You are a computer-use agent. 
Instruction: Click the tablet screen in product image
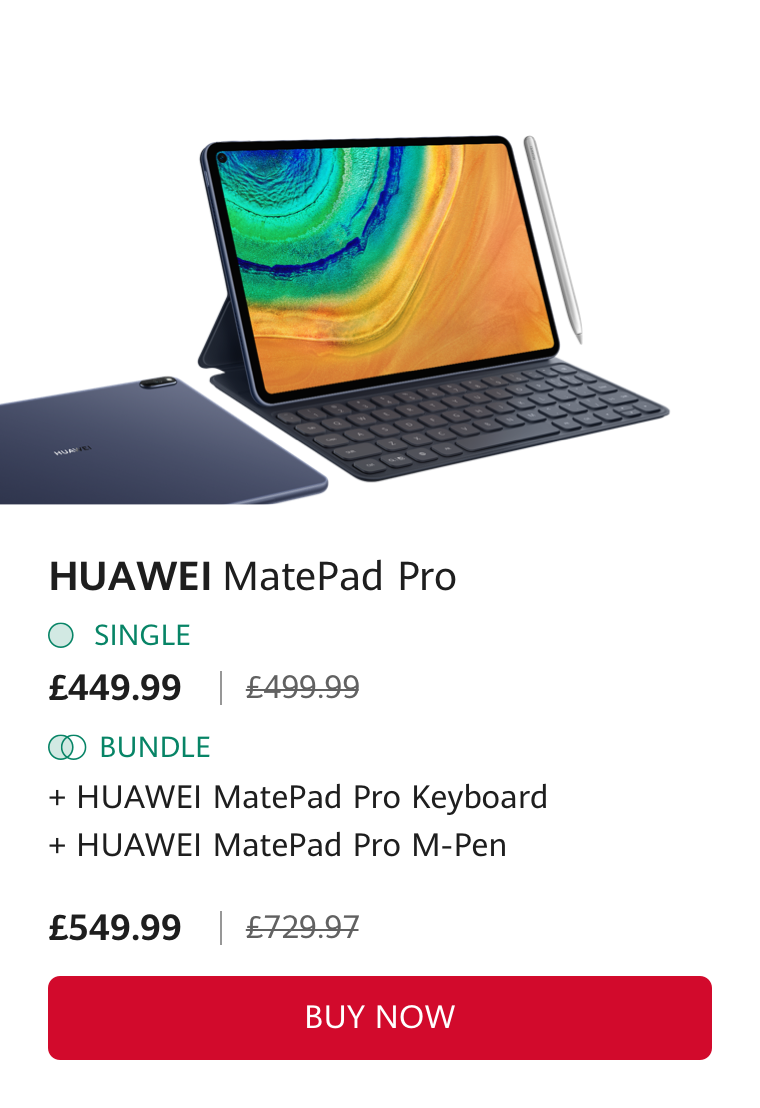(385, 265)
